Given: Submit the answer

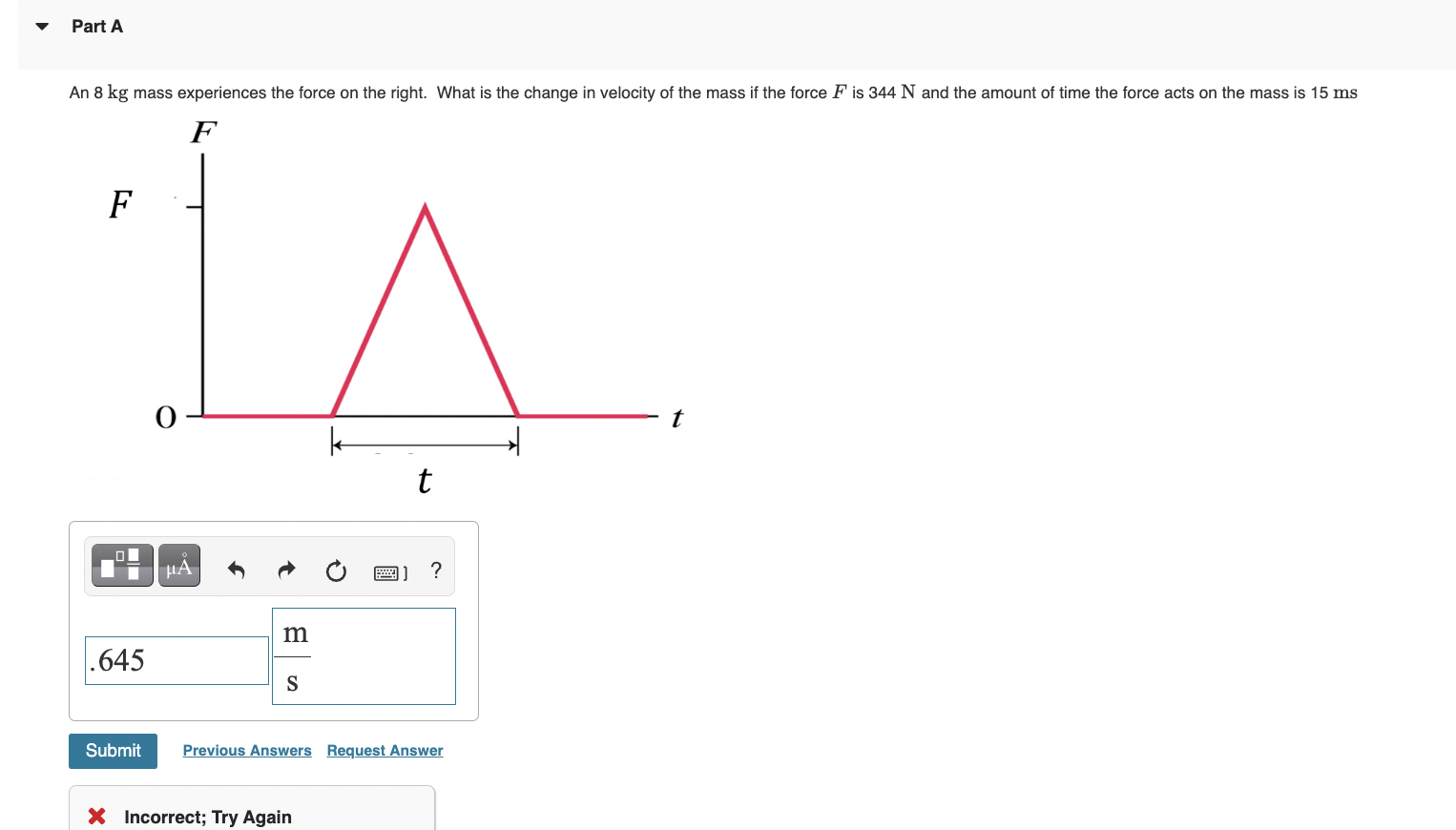Looking at the screenshot, I should (x=113, y=751).
